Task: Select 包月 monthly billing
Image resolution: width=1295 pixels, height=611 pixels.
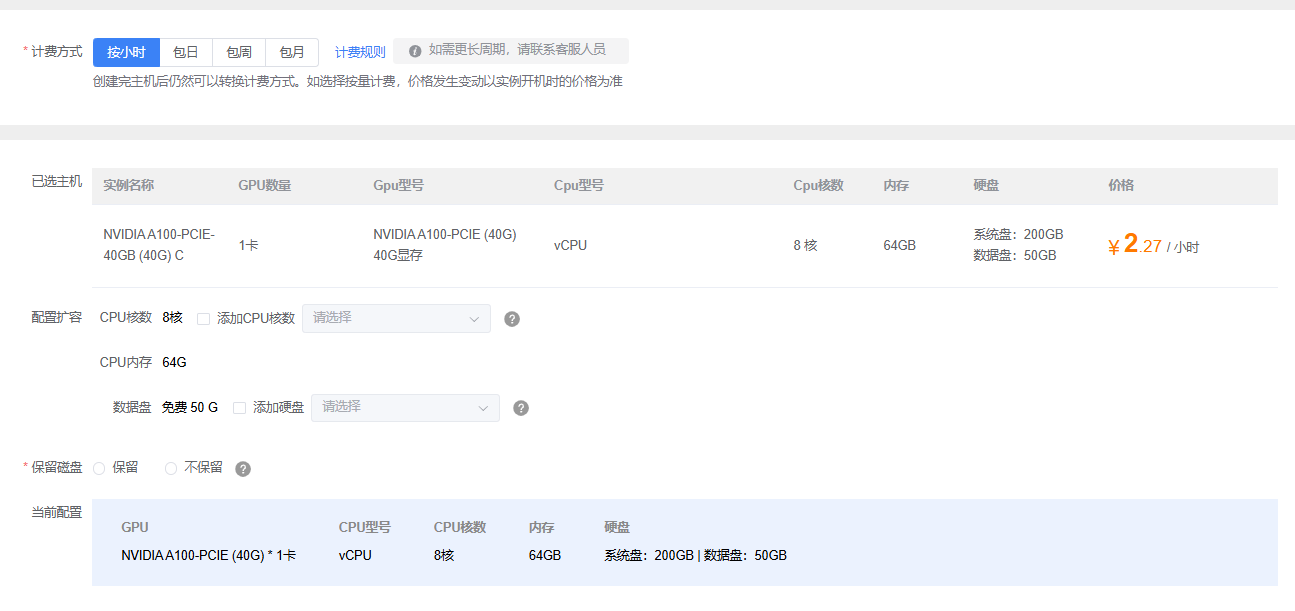Action: 292,52
